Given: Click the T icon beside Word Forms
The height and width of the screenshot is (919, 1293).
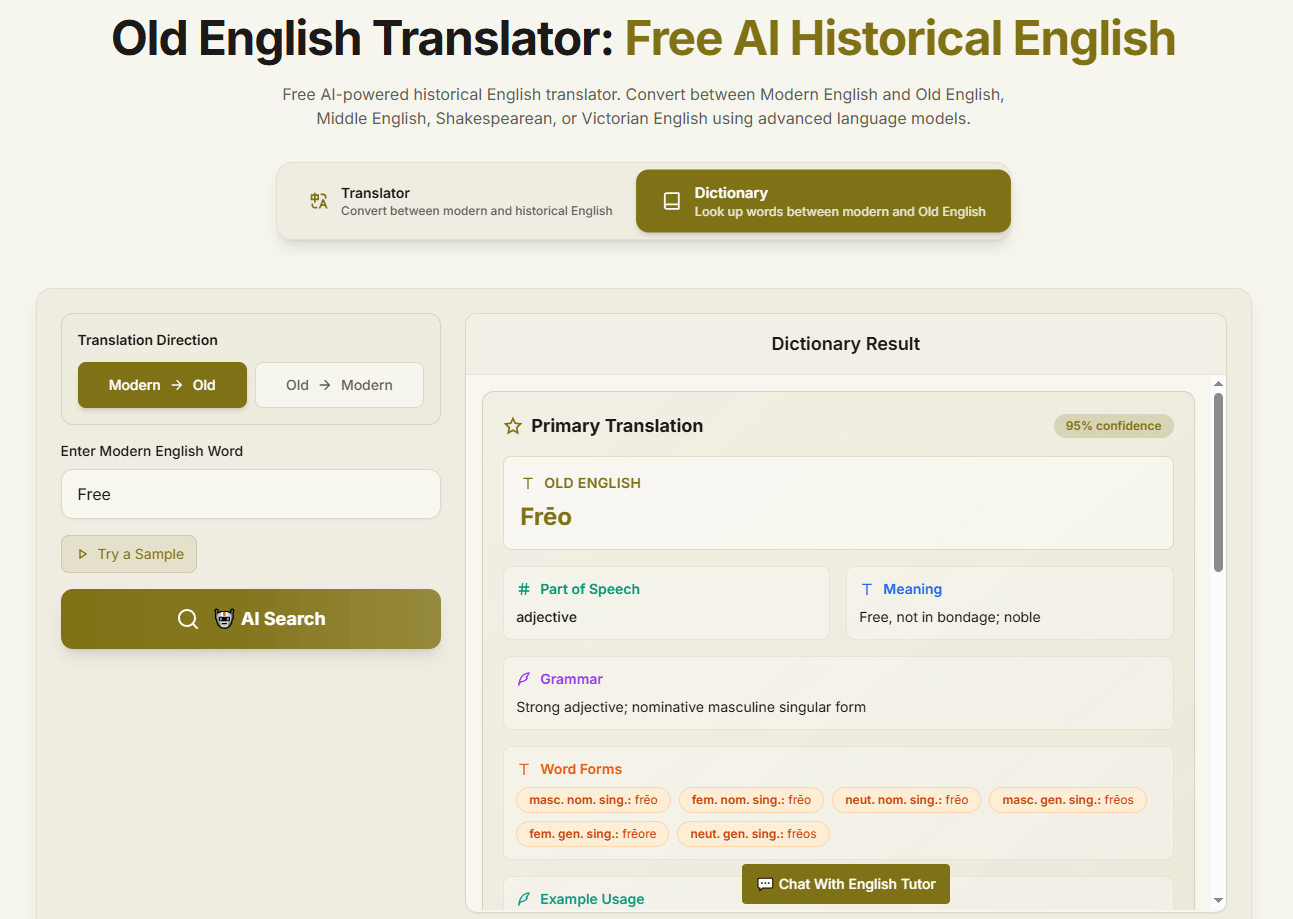Looking at the screenshot, I should click(524, 769).
